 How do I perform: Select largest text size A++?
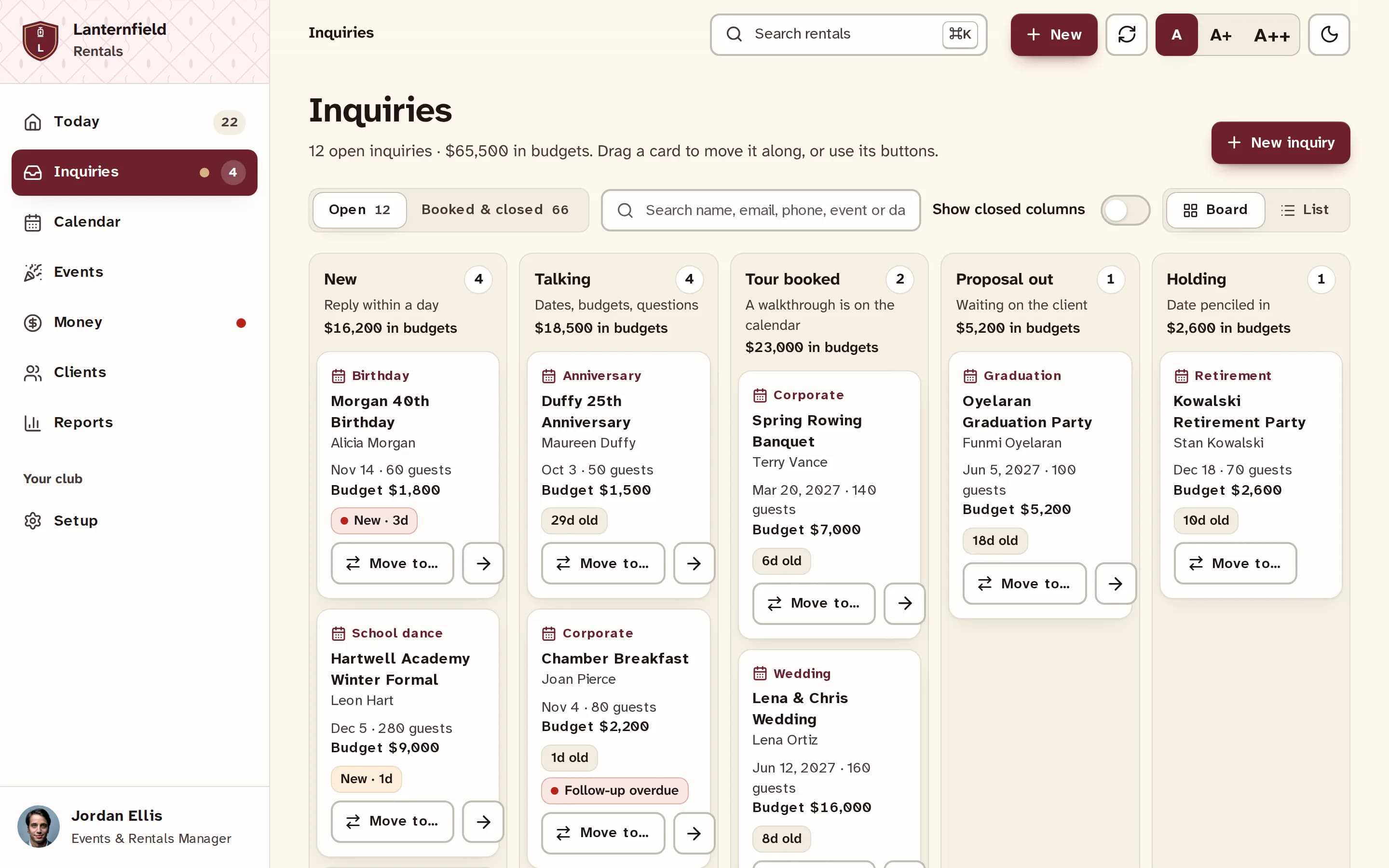1271,34
